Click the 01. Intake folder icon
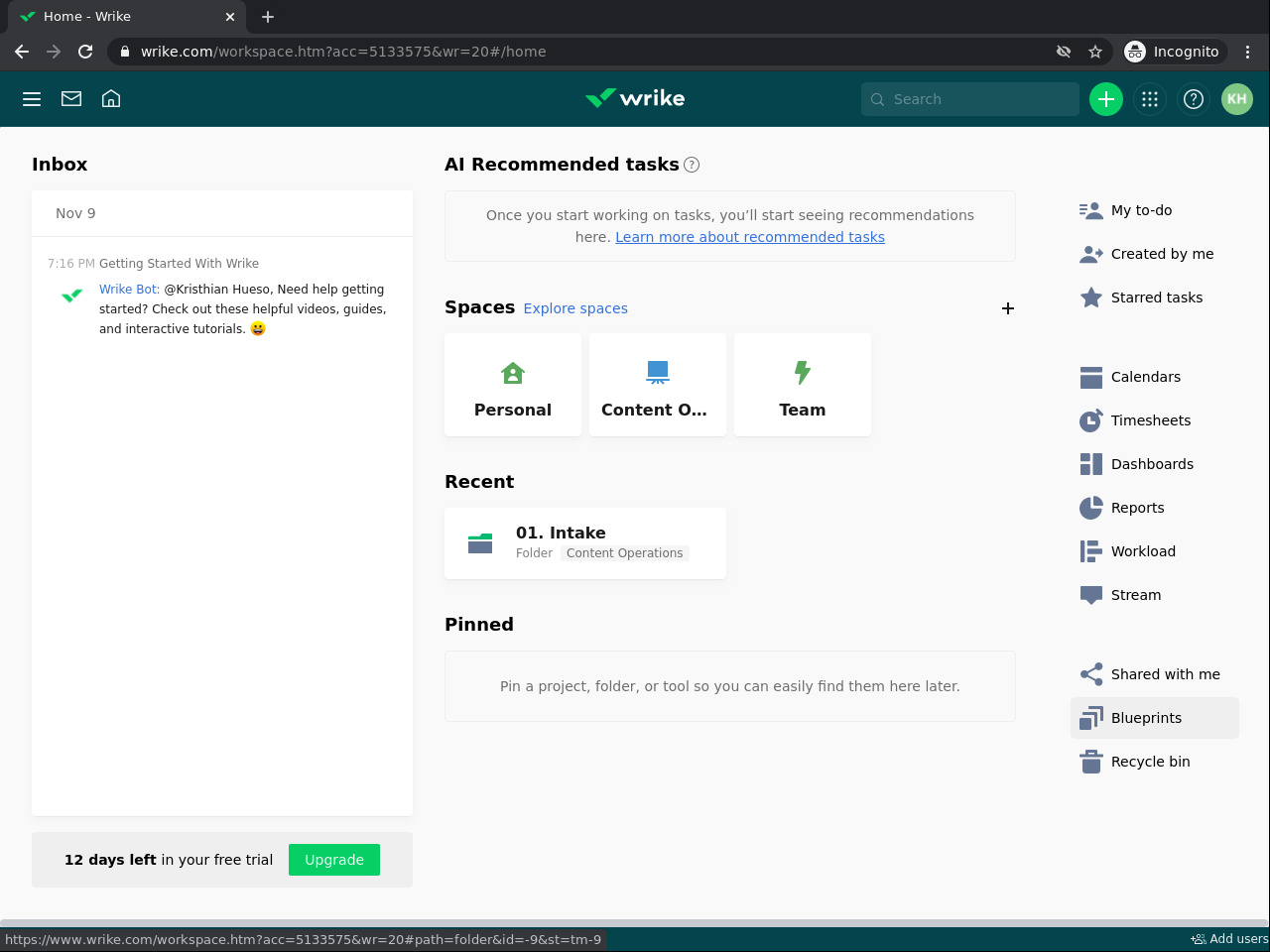The image size is (1270, 952). coord(480,543)
